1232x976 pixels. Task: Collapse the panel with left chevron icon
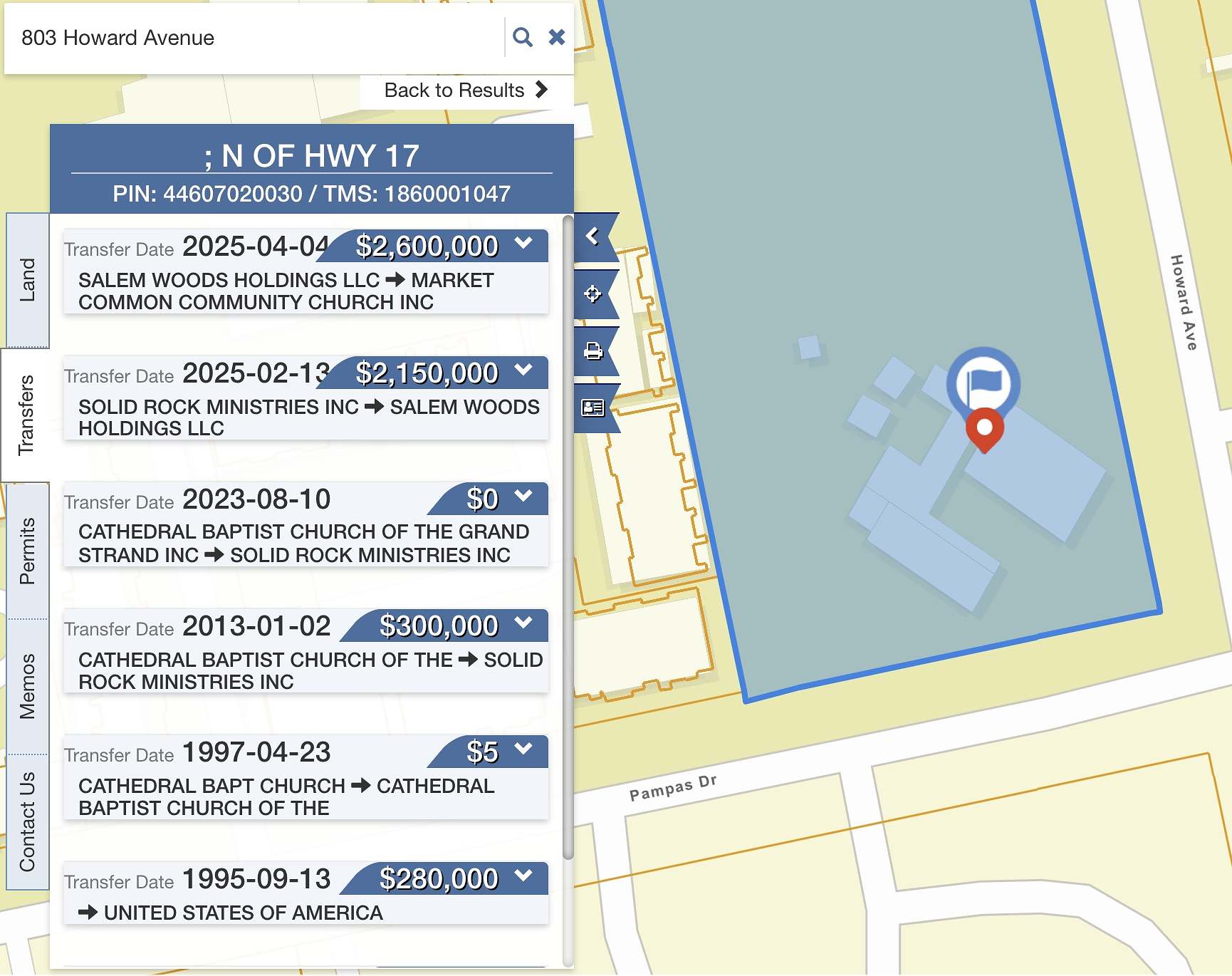click(x=592, y=236)
